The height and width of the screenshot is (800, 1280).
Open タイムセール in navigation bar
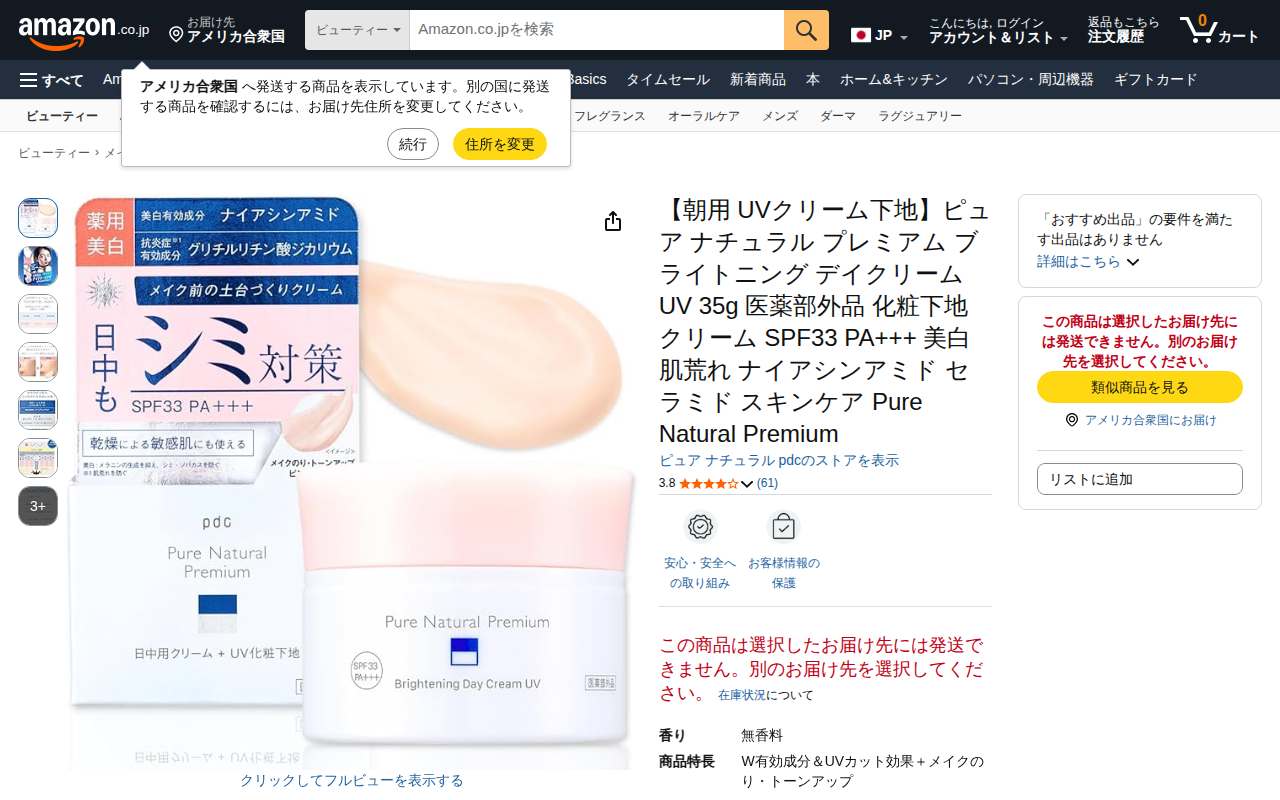point(668,80)
